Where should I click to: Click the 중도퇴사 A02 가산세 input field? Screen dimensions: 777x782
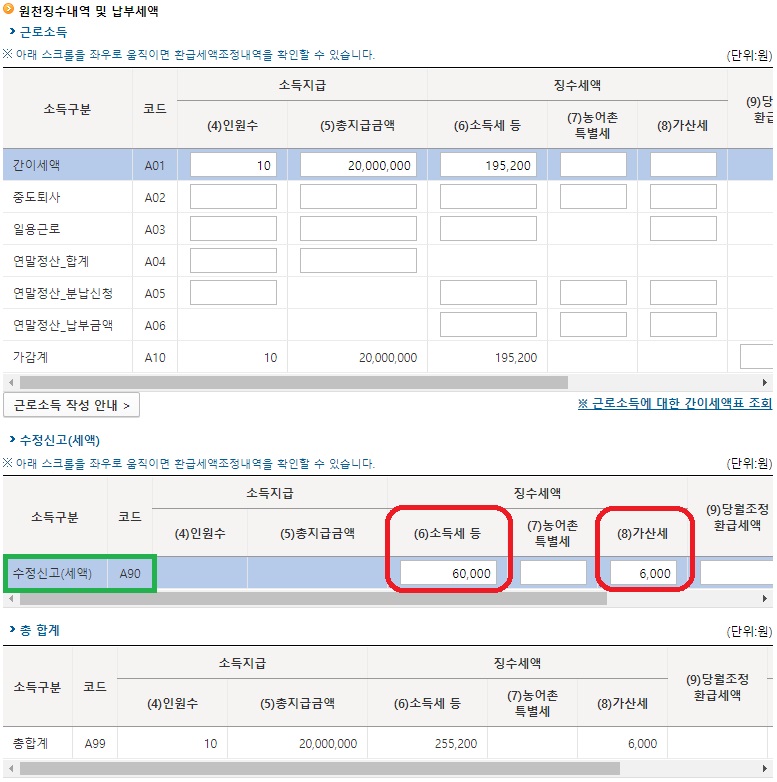pos(683,197)
